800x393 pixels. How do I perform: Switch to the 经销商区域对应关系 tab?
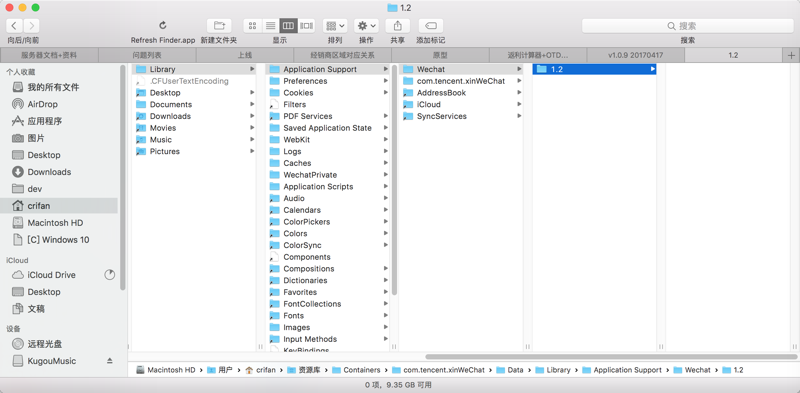343,55
